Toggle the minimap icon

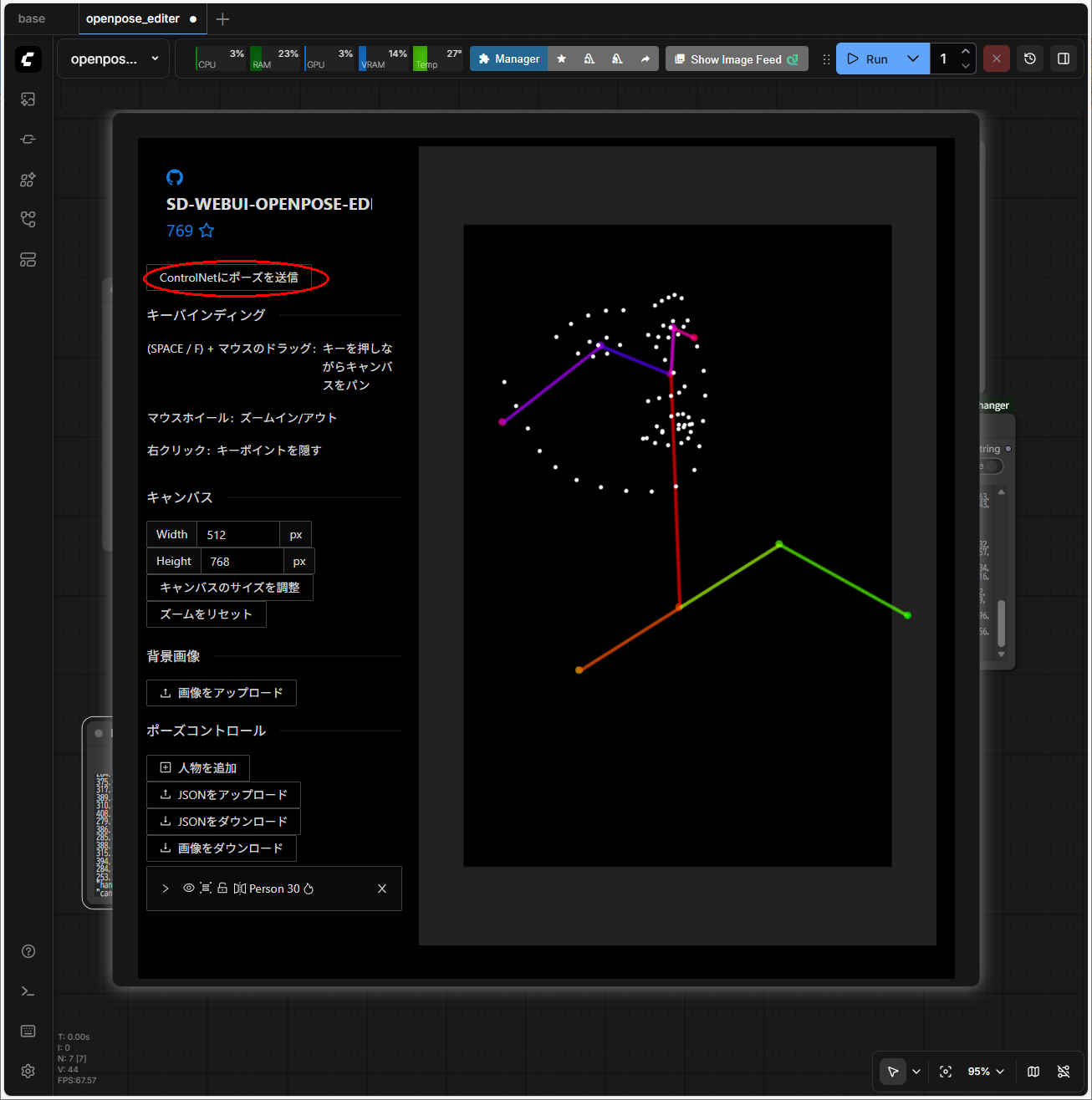(1033, 1072)
